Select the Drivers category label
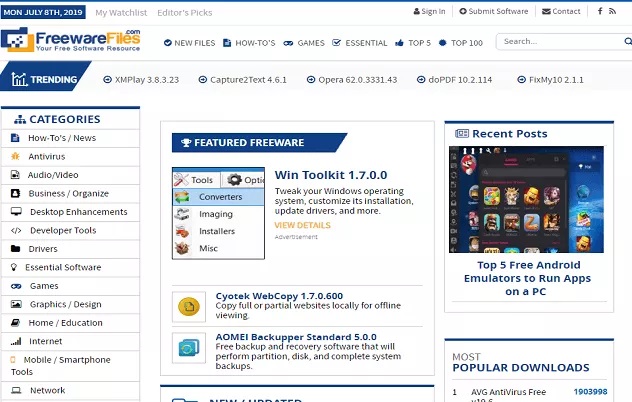The width and height of the screenshot is (632, 402). [43, 249]
